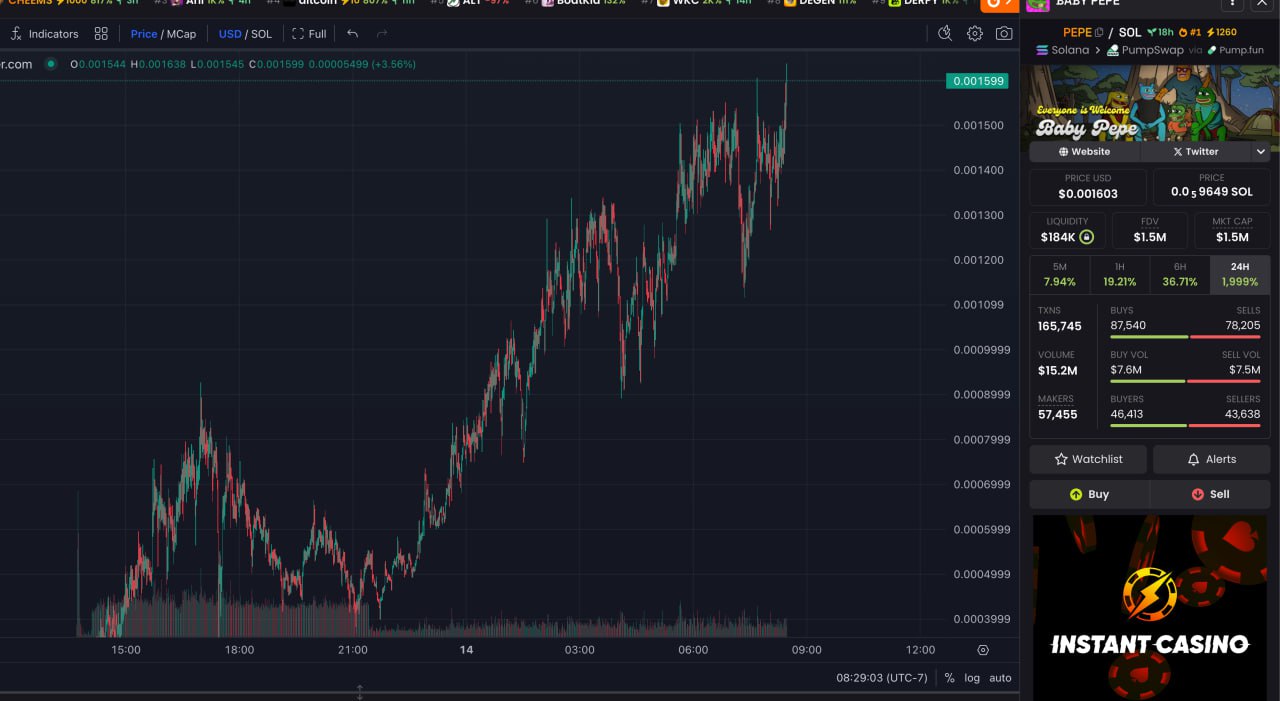Viewport: 1280px width, 701px height.
Task: Click the redo arrow icon
Action: 382,34
